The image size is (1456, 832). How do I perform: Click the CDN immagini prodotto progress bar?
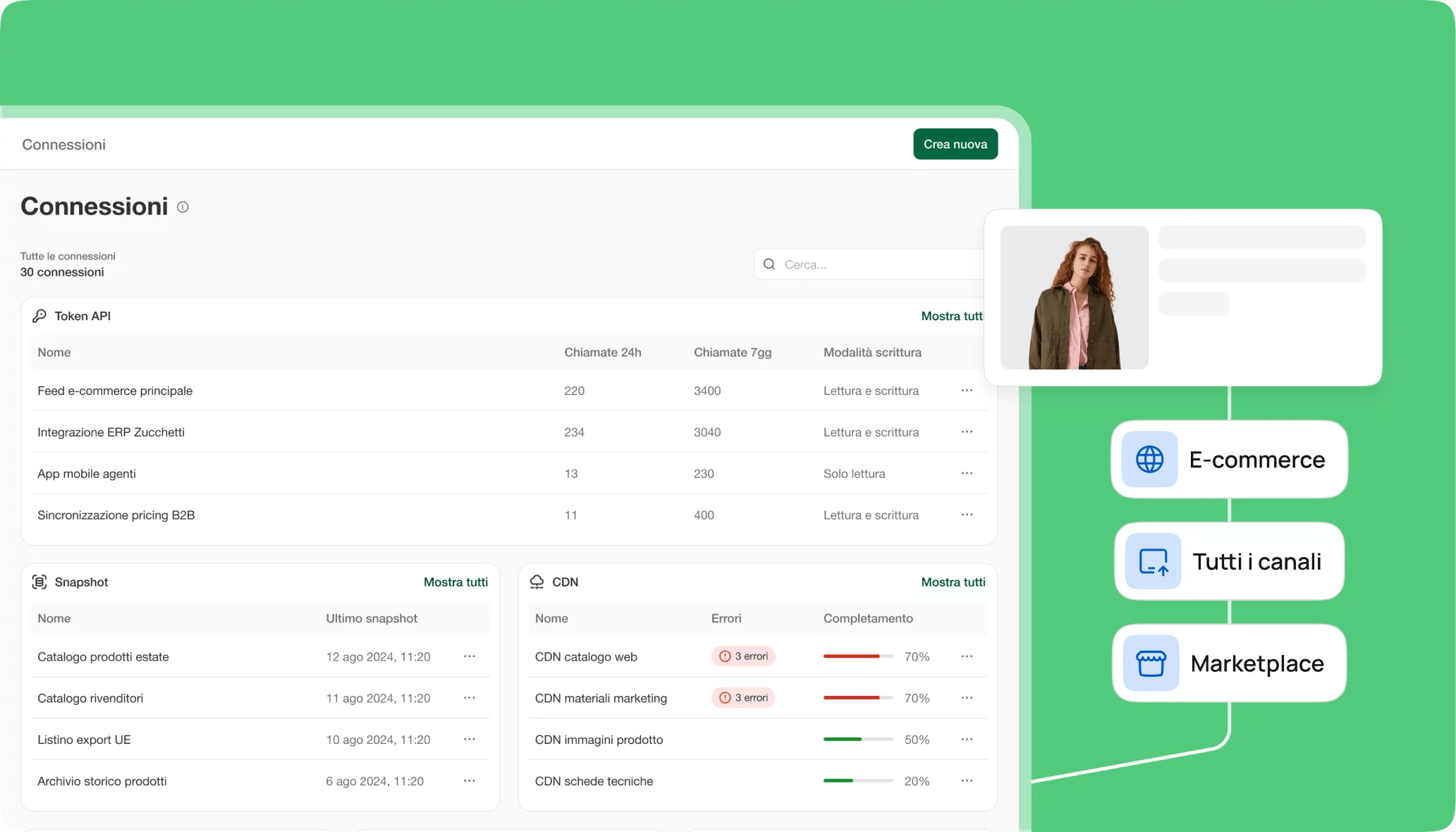[x=858, y=740]
